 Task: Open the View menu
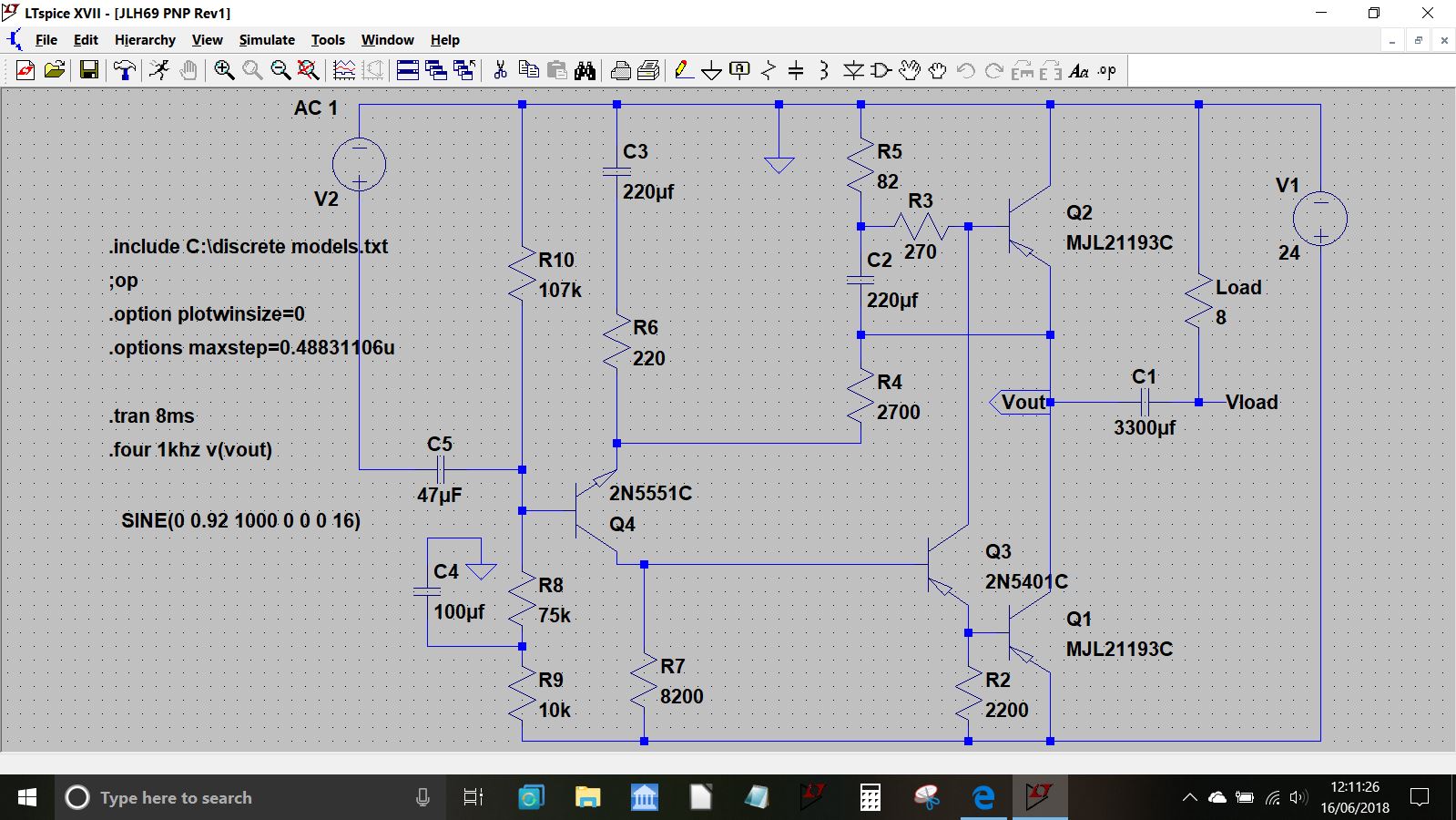[x=207, y=40]
